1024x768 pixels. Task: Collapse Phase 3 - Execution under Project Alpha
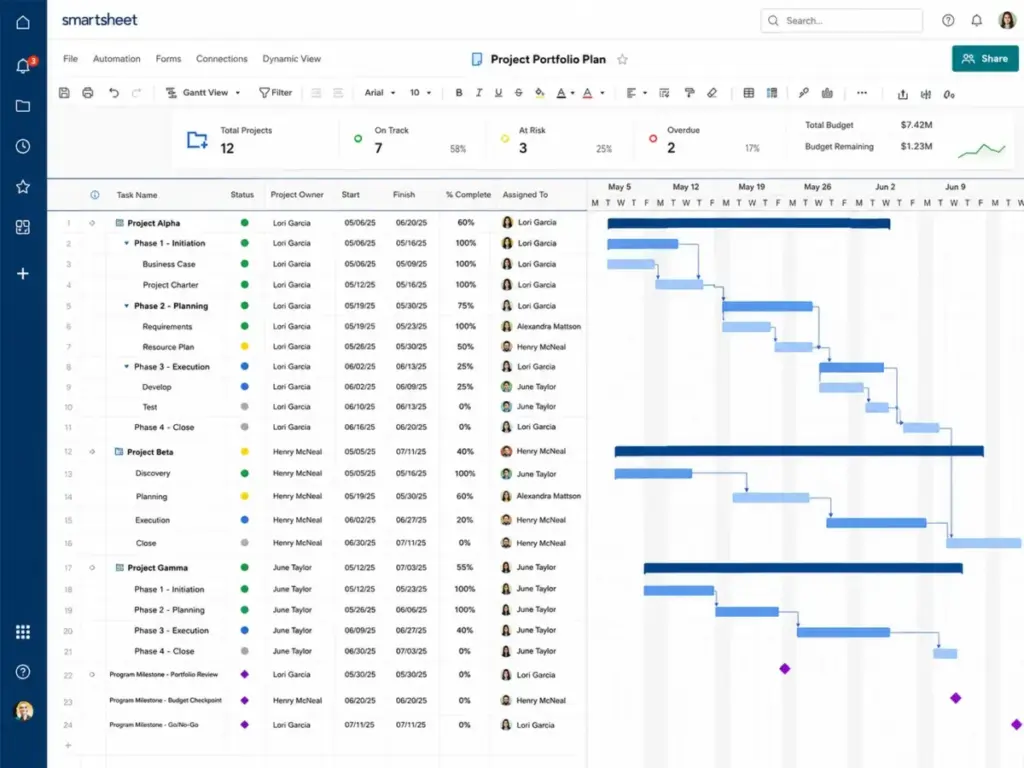click(x=127, y=366)
